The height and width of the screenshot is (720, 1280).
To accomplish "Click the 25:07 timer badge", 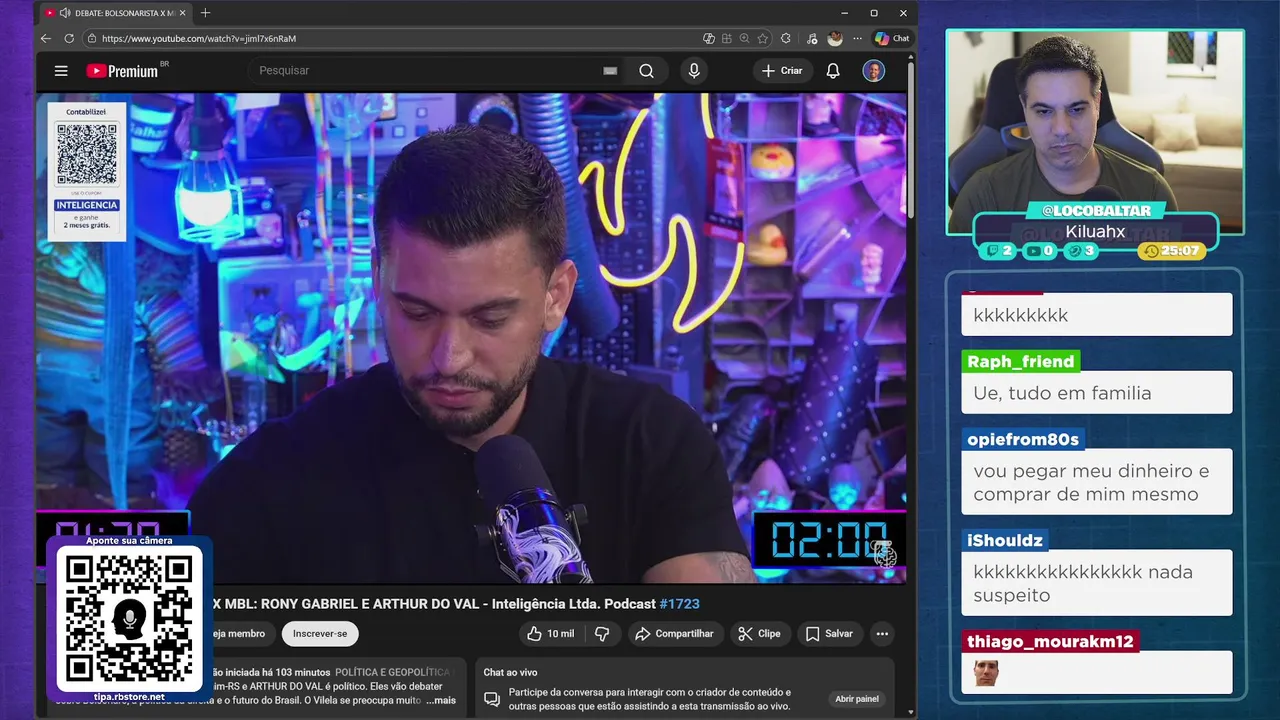I will pos(1172,251).
